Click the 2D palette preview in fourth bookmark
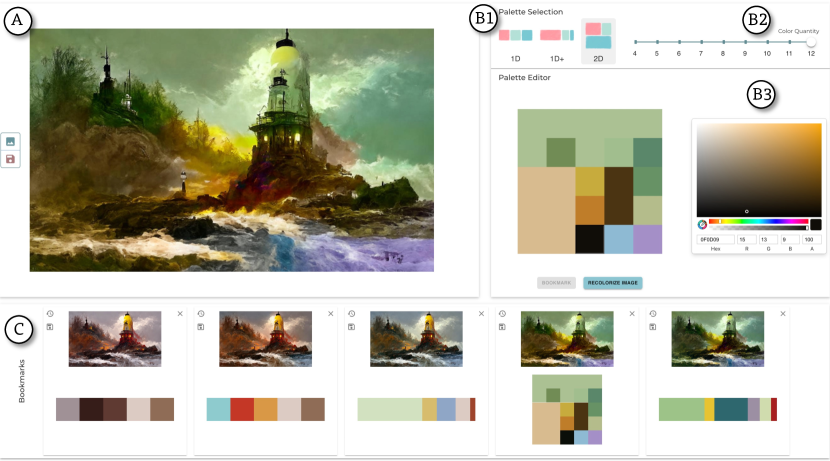 567,409
